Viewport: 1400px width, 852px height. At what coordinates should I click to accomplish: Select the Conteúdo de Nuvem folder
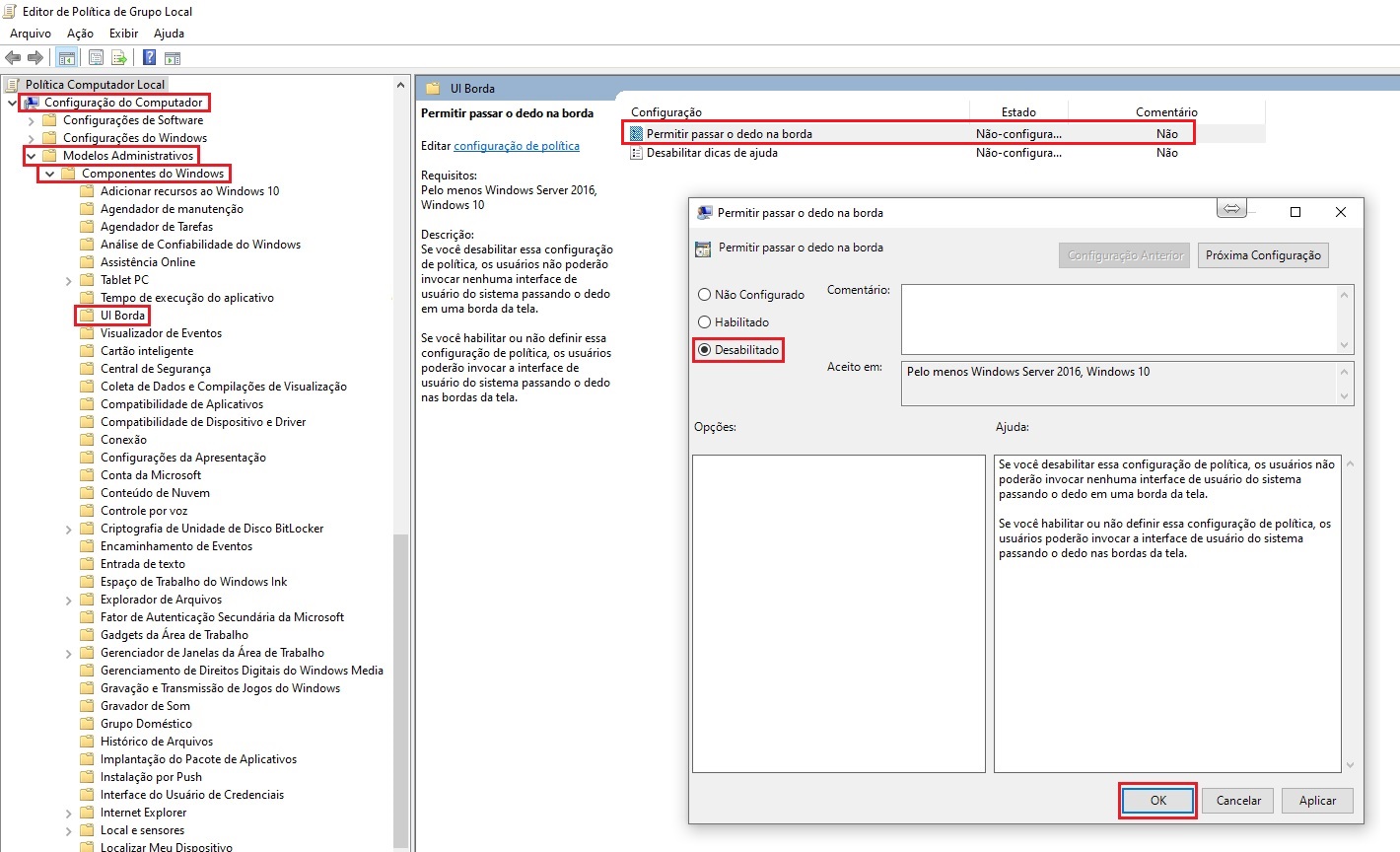(x=155, y=493)
